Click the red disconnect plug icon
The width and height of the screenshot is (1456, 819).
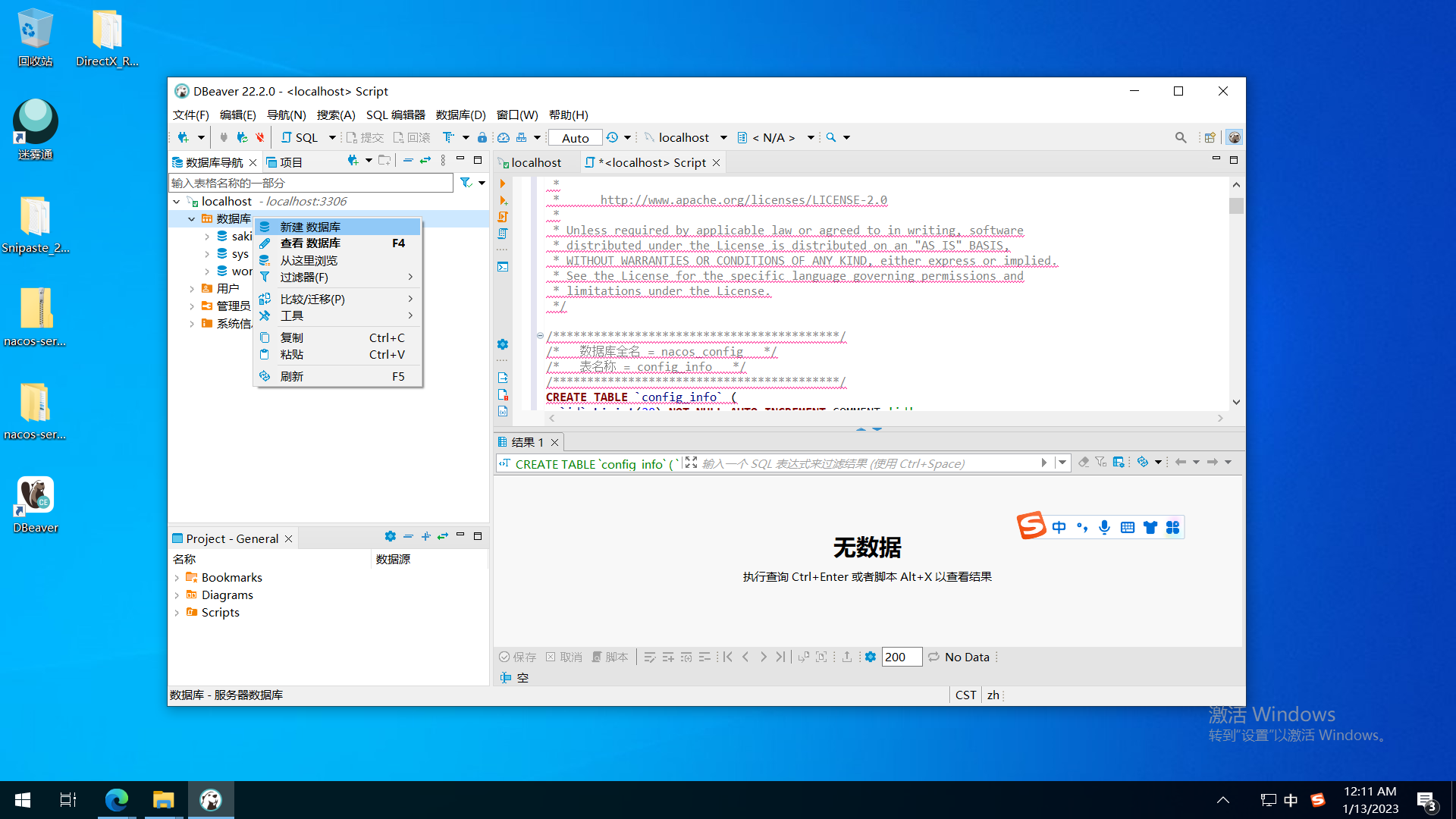pos(260,137)
